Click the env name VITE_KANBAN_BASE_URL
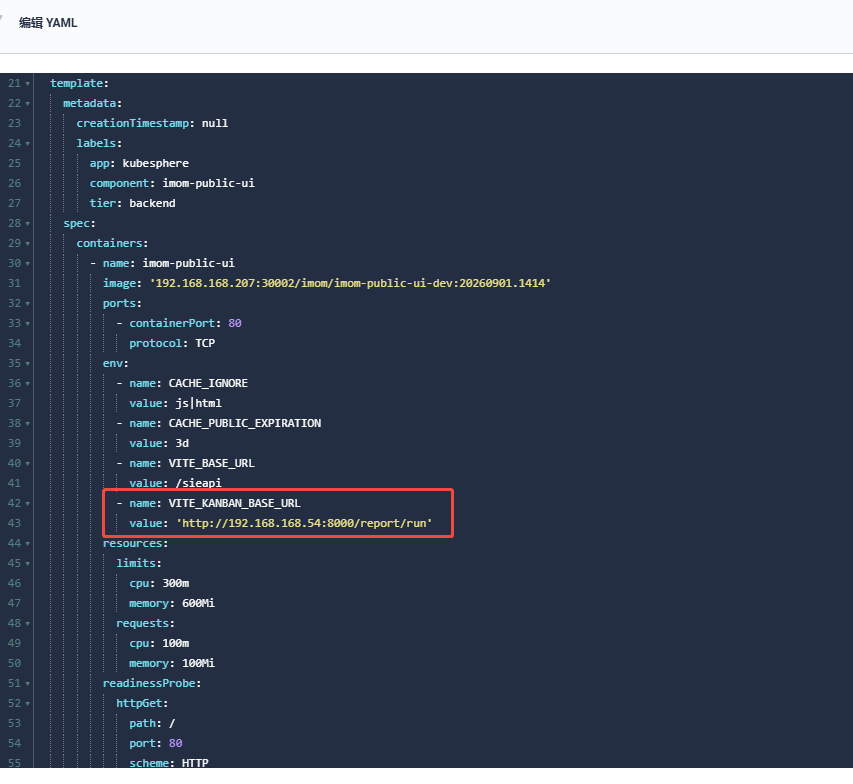 point(234,503)
